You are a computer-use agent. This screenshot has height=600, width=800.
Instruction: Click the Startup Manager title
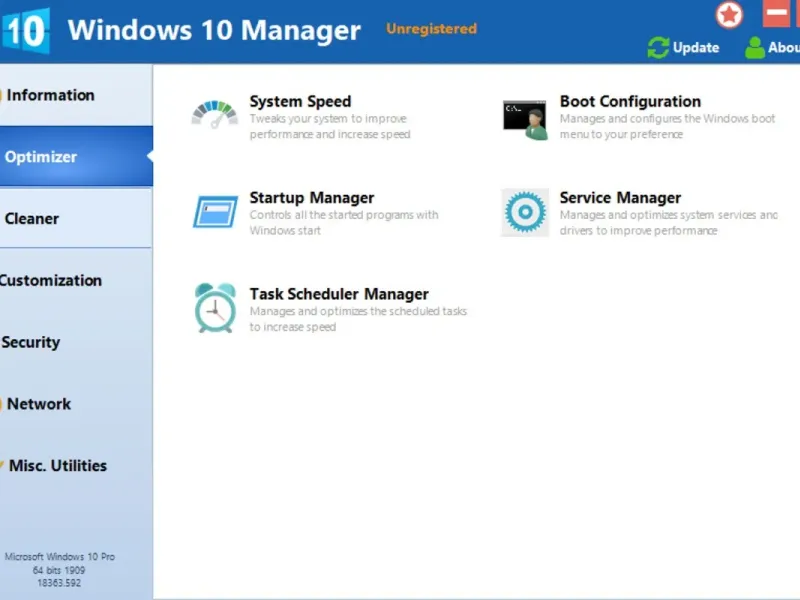point(312,197)
